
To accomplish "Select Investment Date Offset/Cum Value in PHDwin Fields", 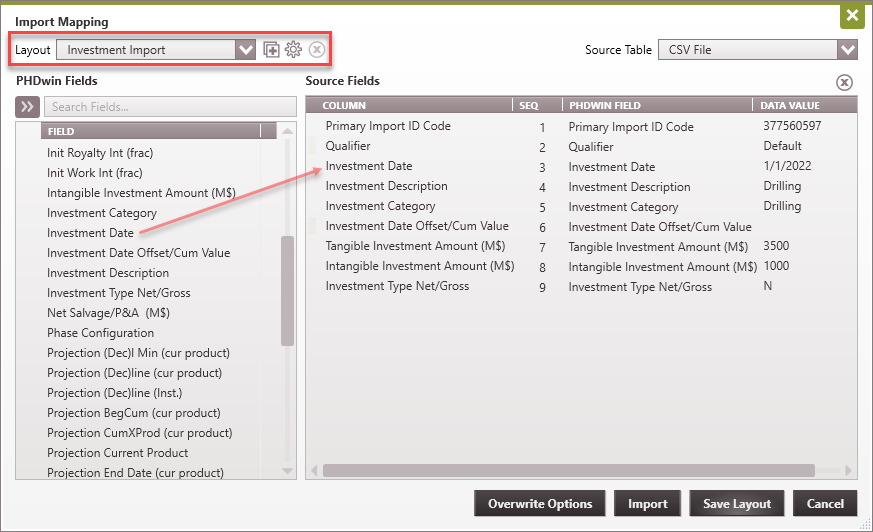I will pyautogui.click(x=139, y=253).
